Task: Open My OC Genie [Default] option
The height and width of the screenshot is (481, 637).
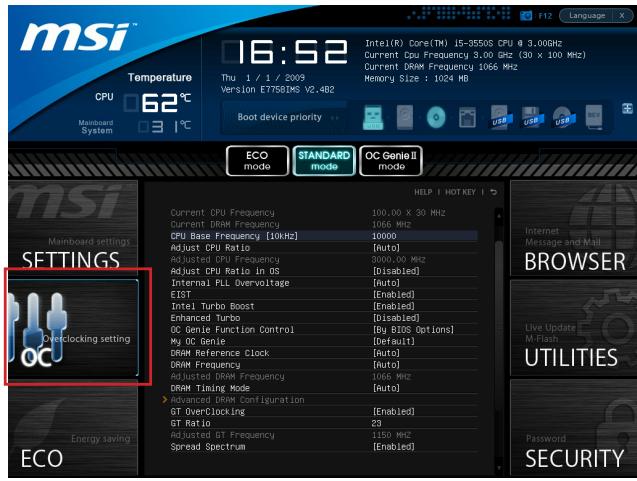Action: tap(394, 342)
